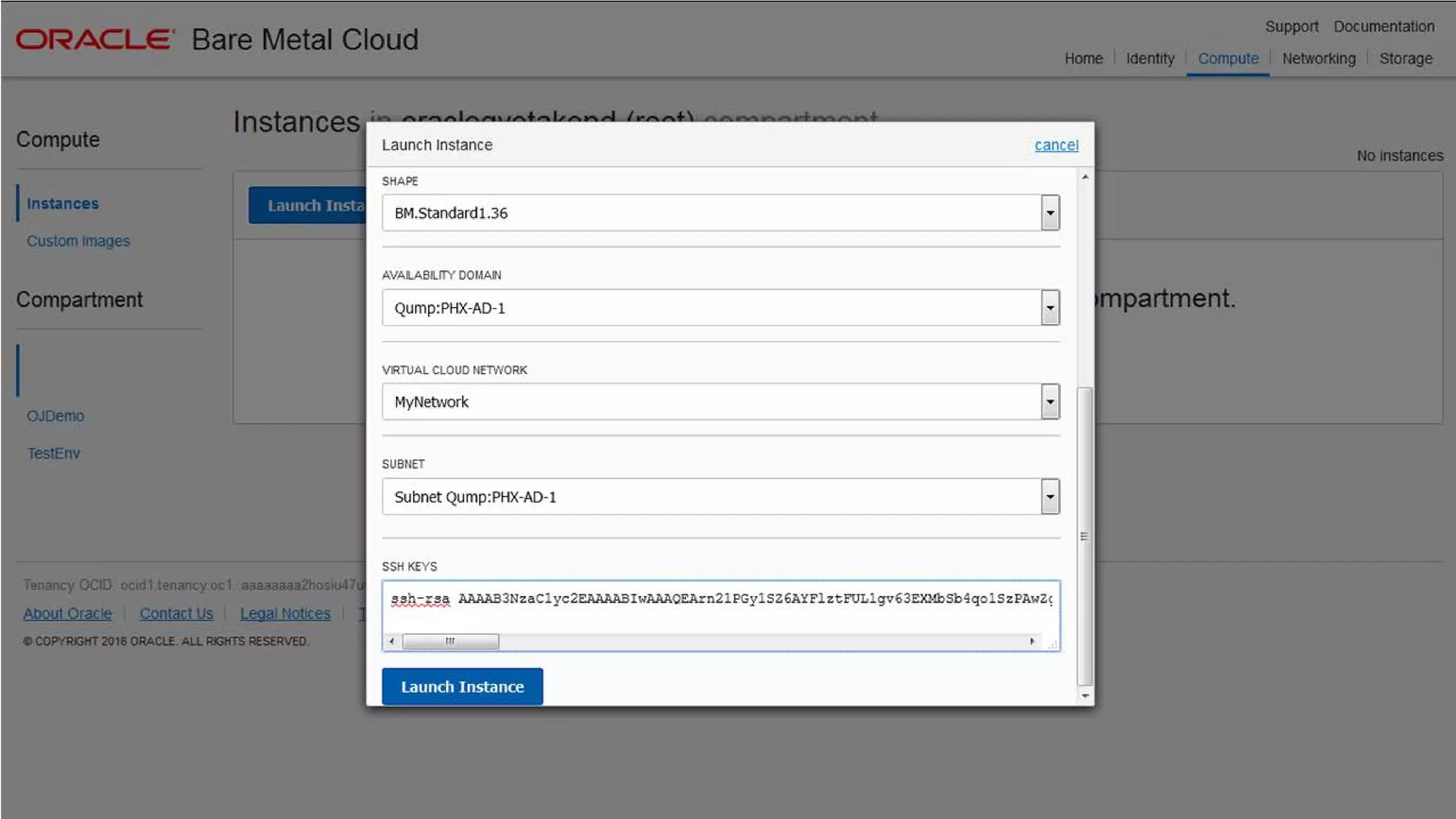Open the Documentation link
1456x819 pixels.
(x=1383, y=26)
